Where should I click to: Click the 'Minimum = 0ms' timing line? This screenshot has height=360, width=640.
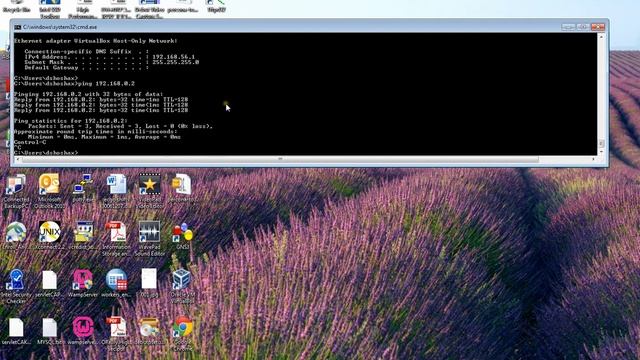point(104,137)
